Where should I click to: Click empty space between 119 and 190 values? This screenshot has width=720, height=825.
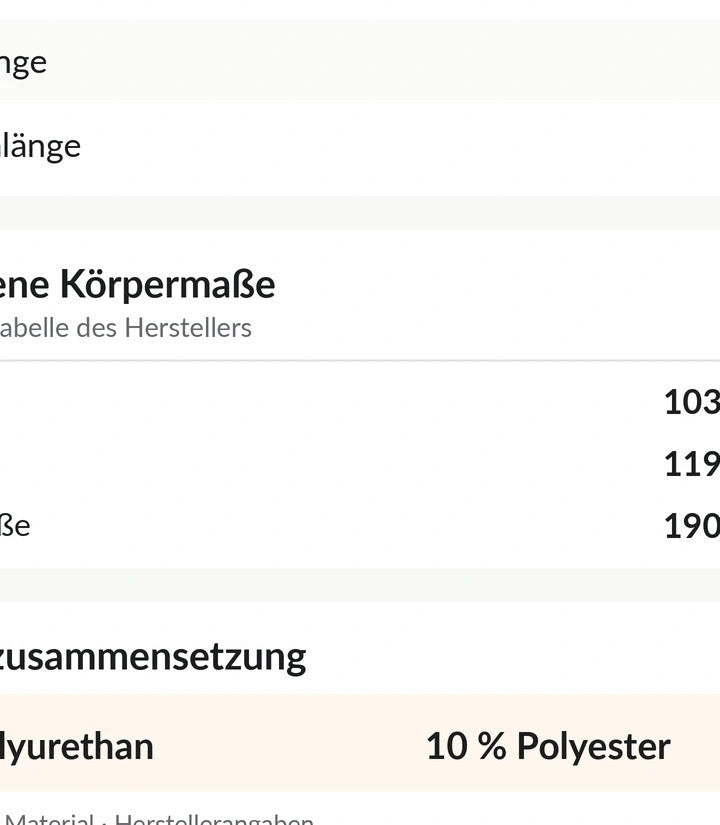pyautogui.click(x=692, y=495)
